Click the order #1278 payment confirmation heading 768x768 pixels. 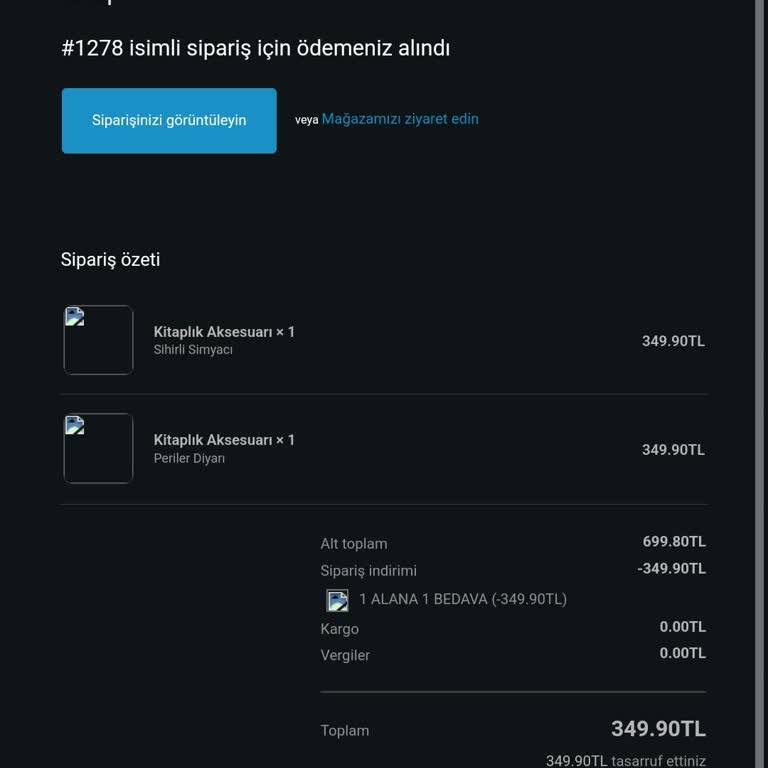[255, 48]
